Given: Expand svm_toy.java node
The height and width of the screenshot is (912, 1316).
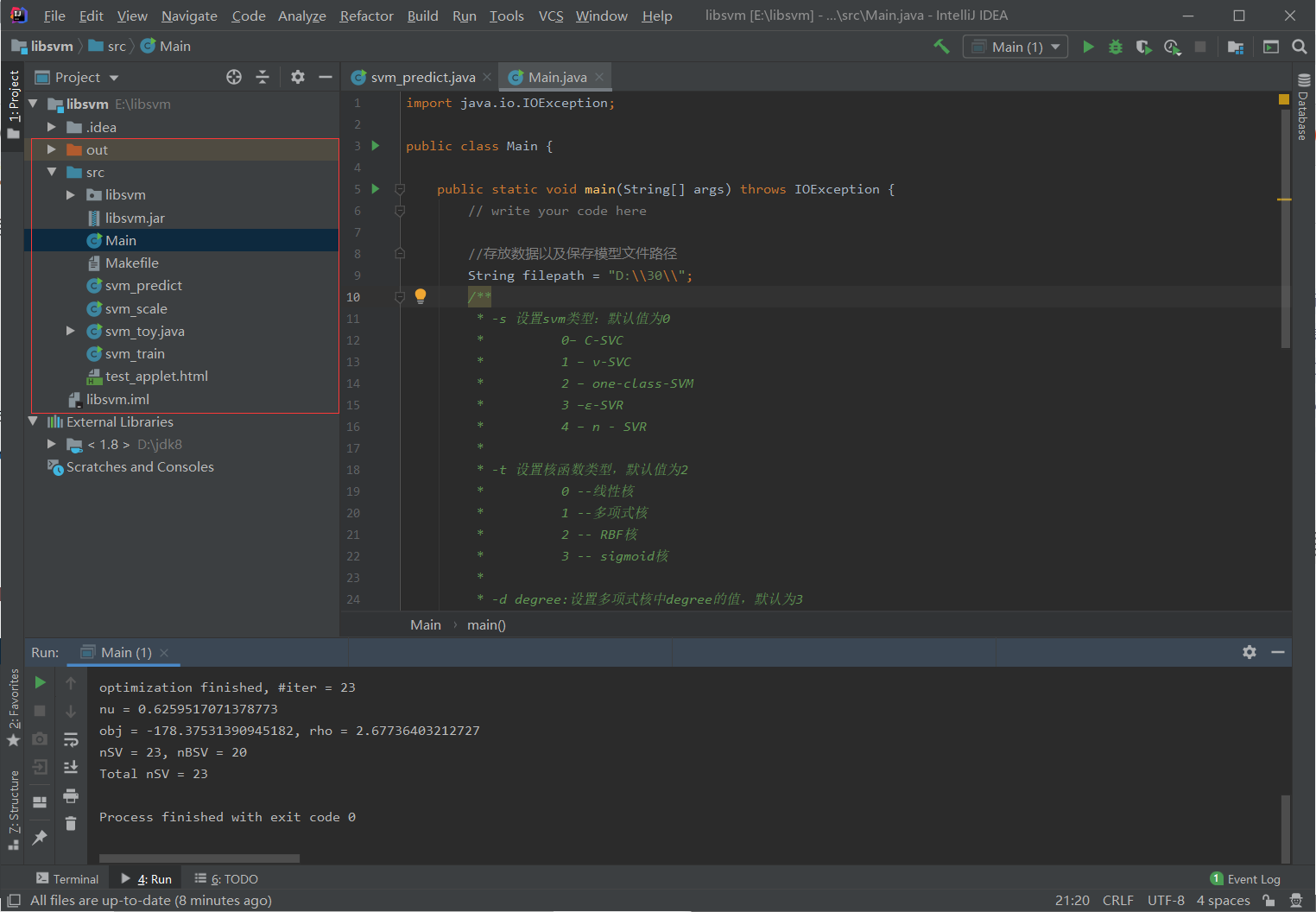Looking at the screenshot, I should (71, 331).
